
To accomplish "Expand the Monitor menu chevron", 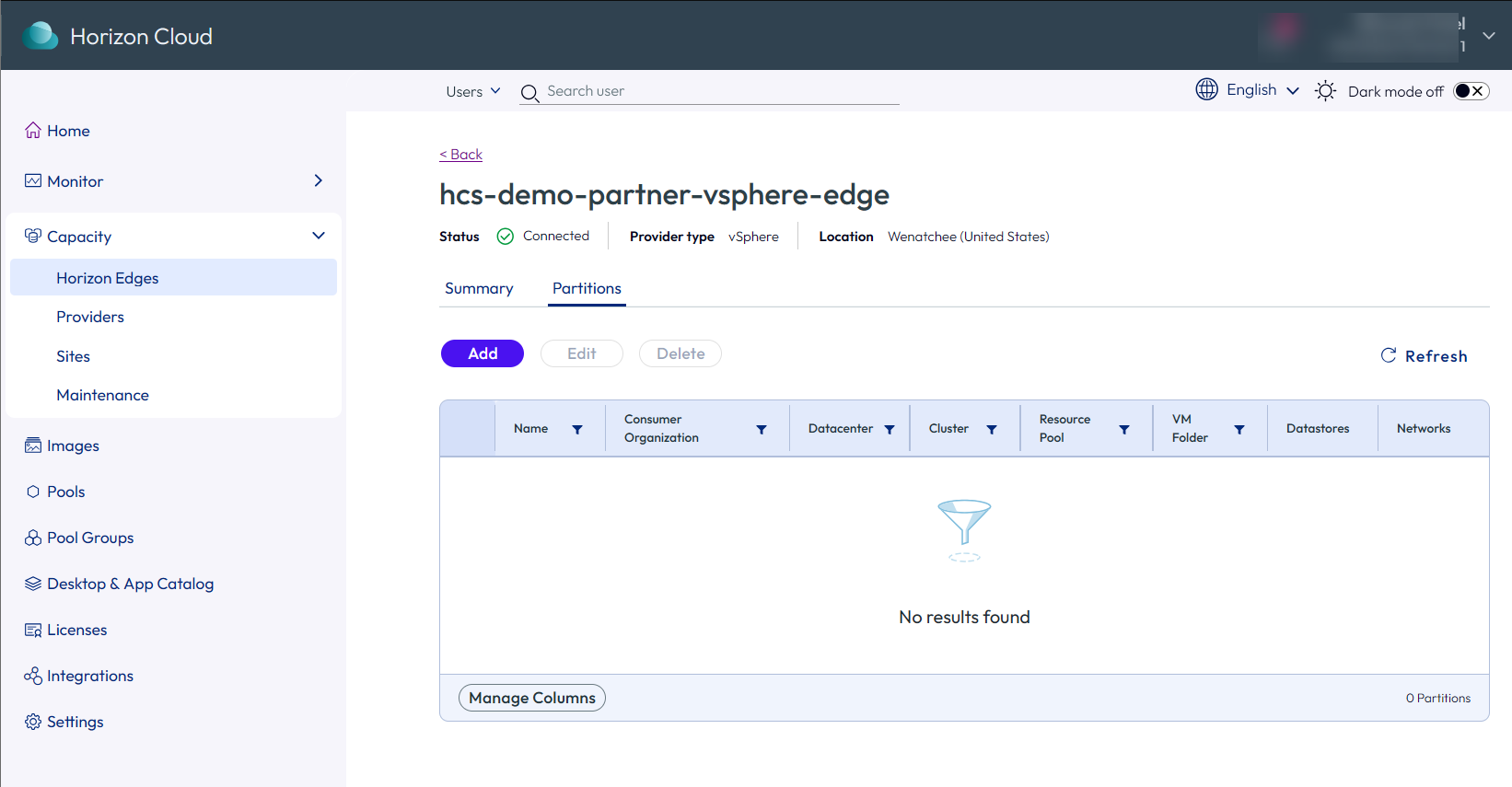I will pyautogui.click(x=319, y=180).
